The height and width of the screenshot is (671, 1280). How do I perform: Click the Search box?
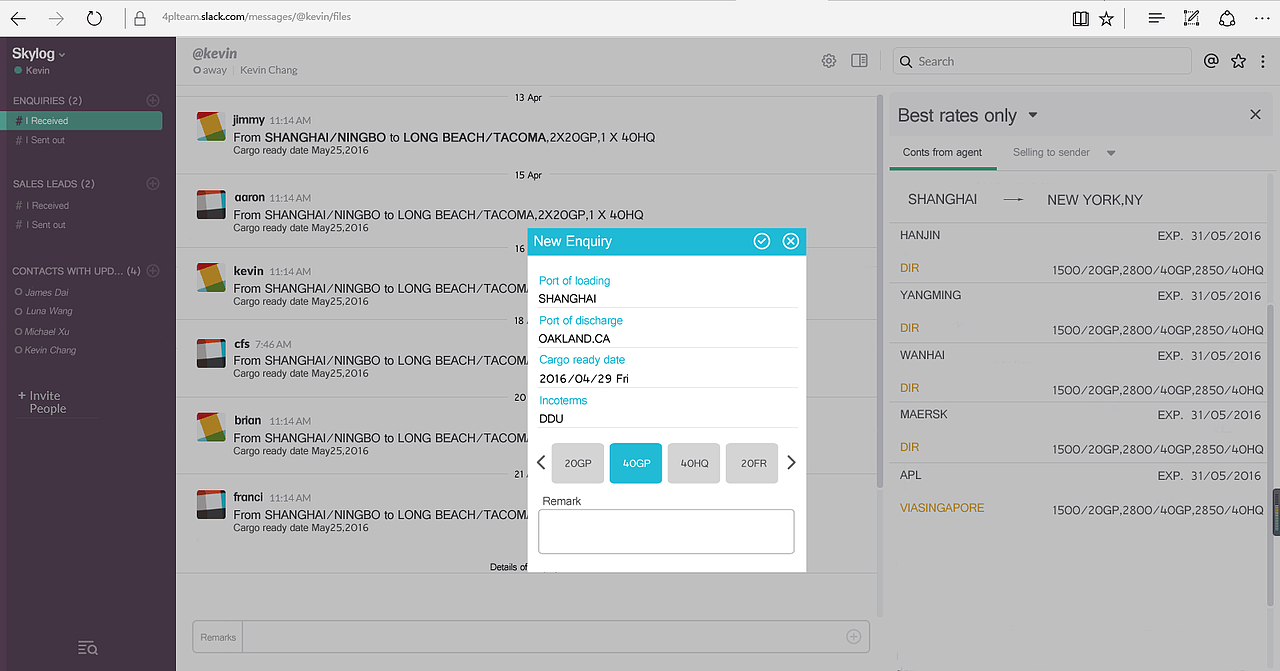[x=1042, y=61]
